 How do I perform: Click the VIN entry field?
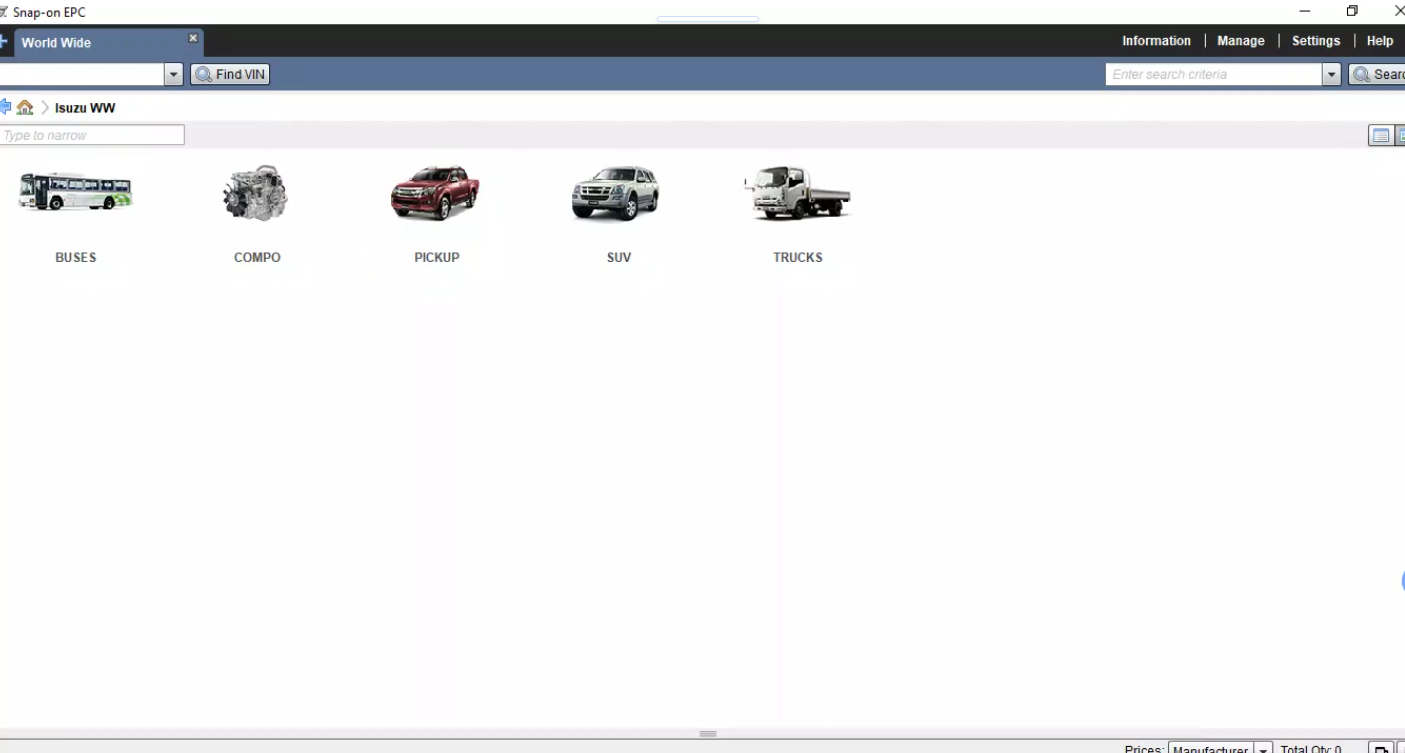[x=81, y=74]
